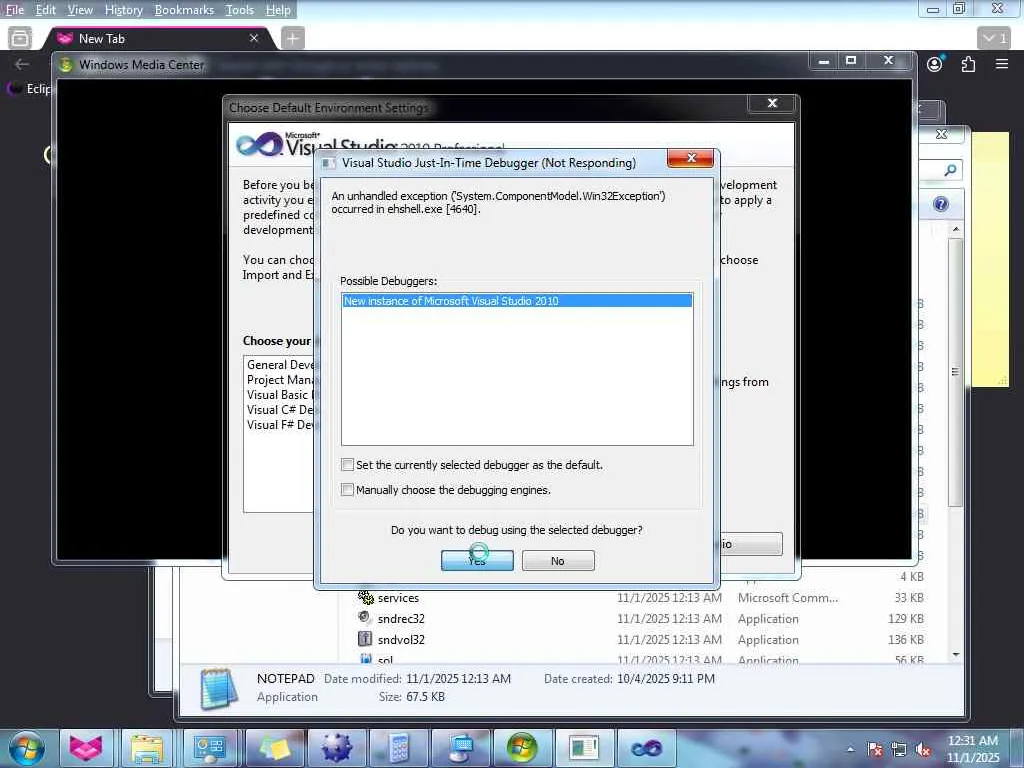This screenshot has height=768, width=1024.
Task: Open Explorer help with question-mark icon
Action: [940, 204]
